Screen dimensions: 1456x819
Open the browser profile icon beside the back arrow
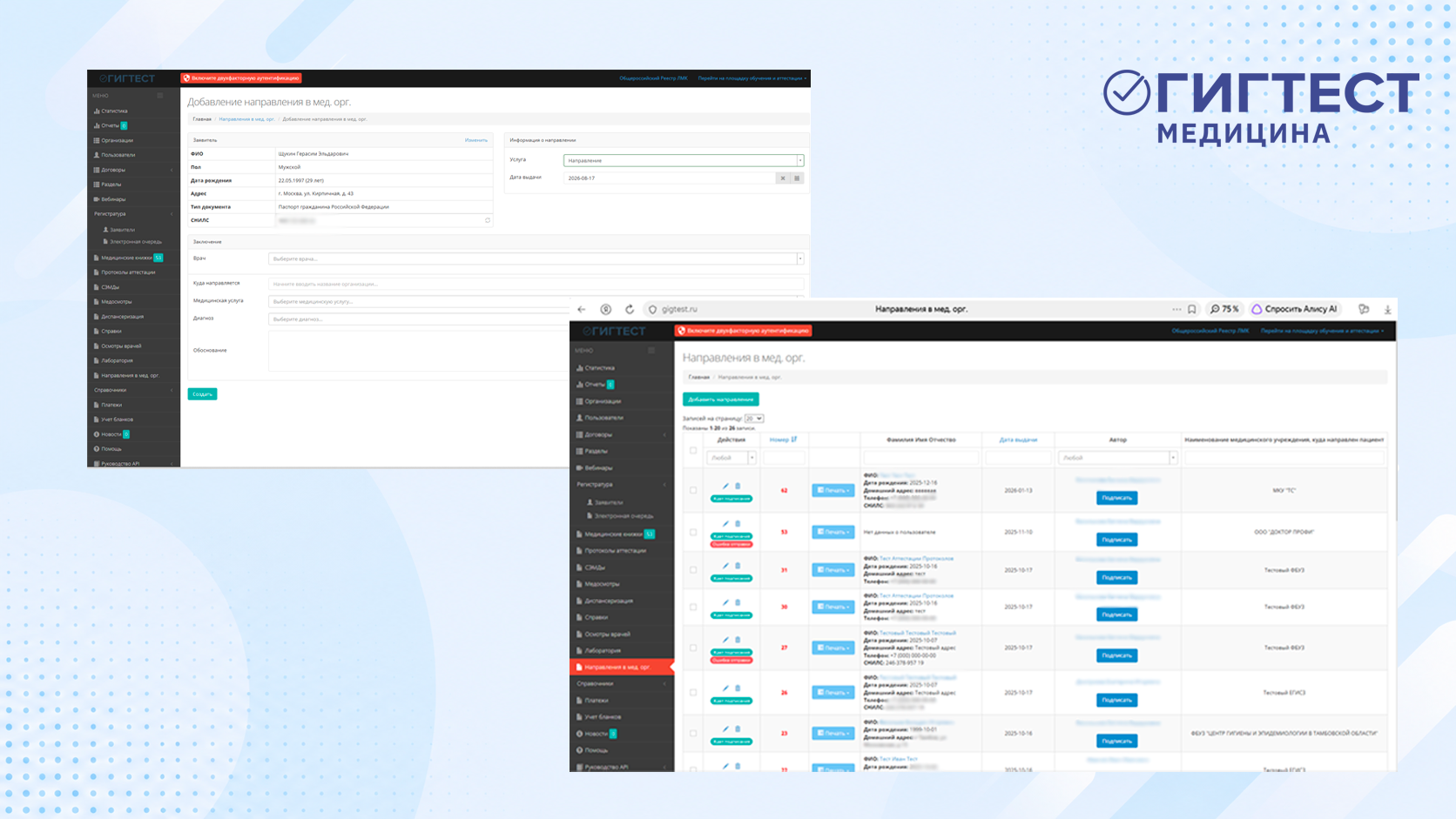coord(606,309)
